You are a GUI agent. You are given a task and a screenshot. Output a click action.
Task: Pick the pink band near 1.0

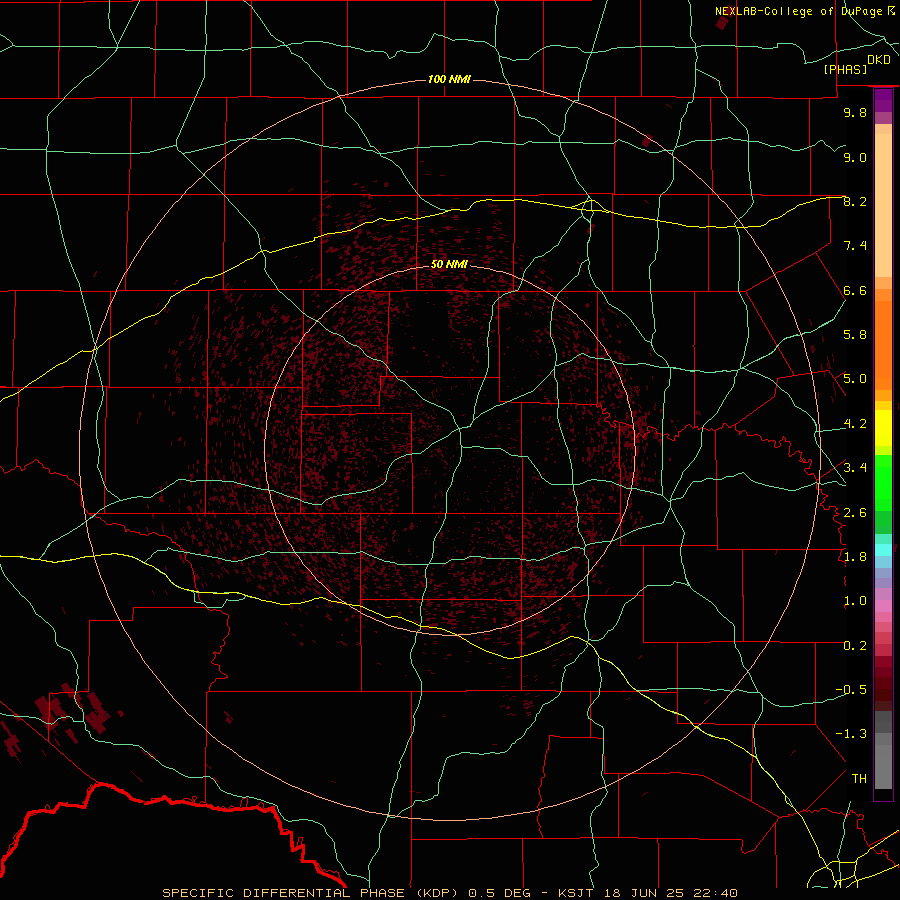(883, 606)
